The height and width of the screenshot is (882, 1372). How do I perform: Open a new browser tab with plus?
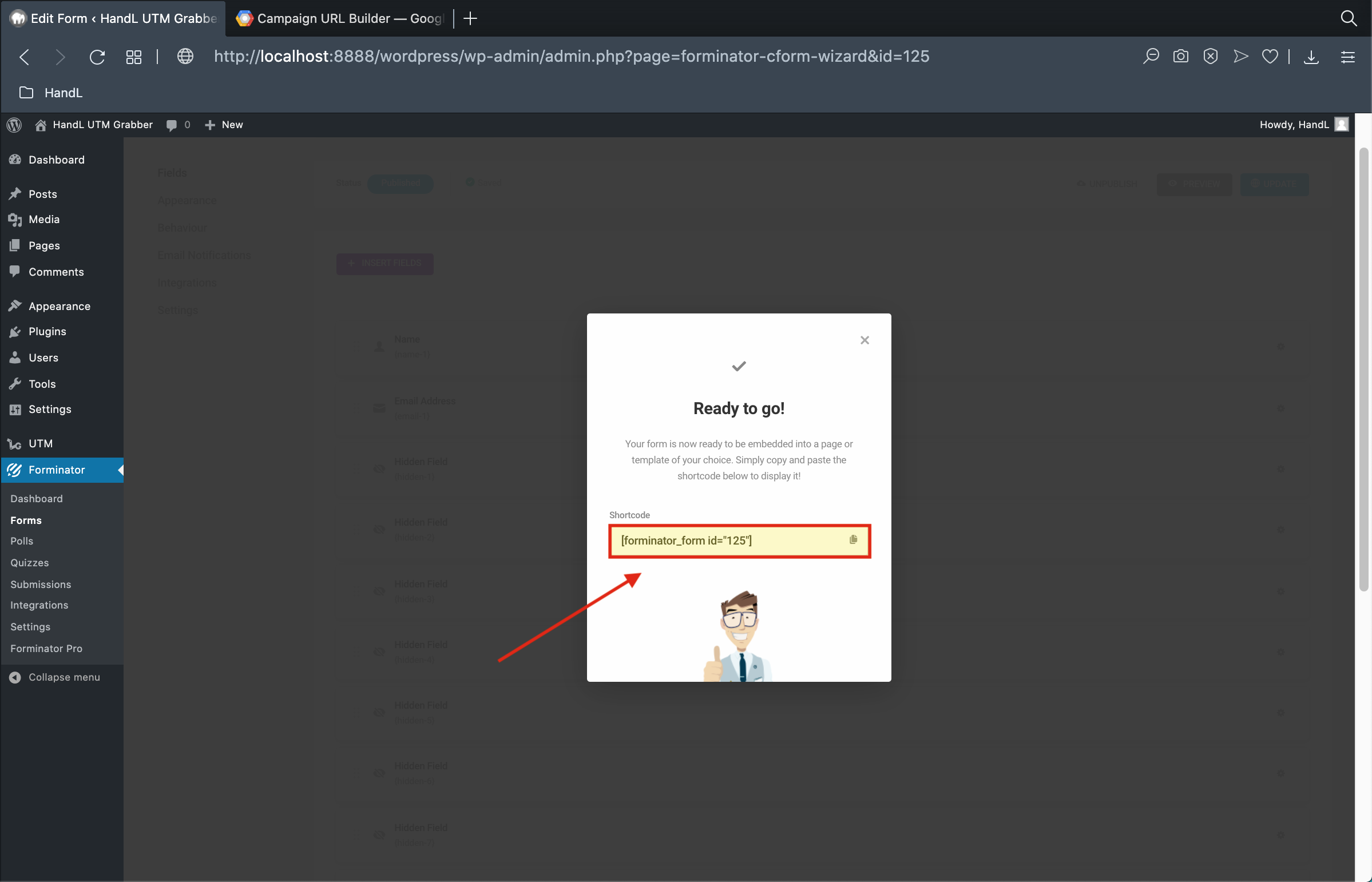pos(470,18)
